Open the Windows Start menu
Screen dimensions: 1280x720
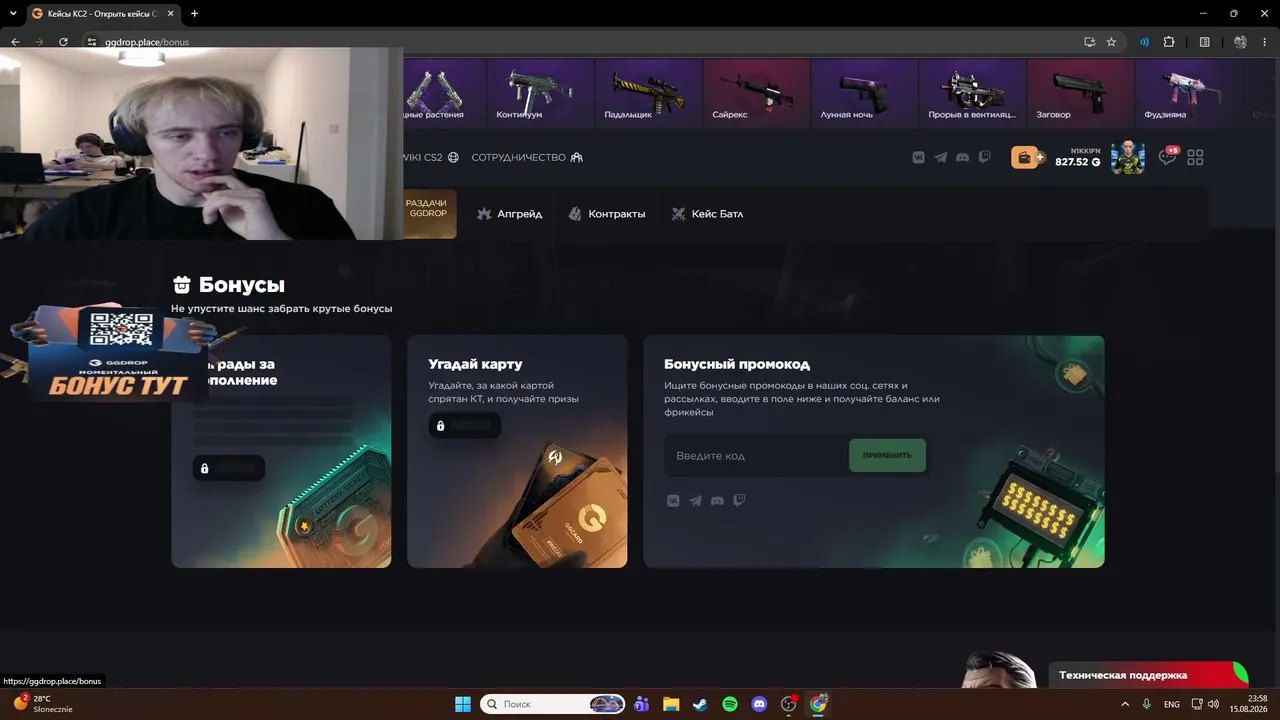tap(463, 704)
